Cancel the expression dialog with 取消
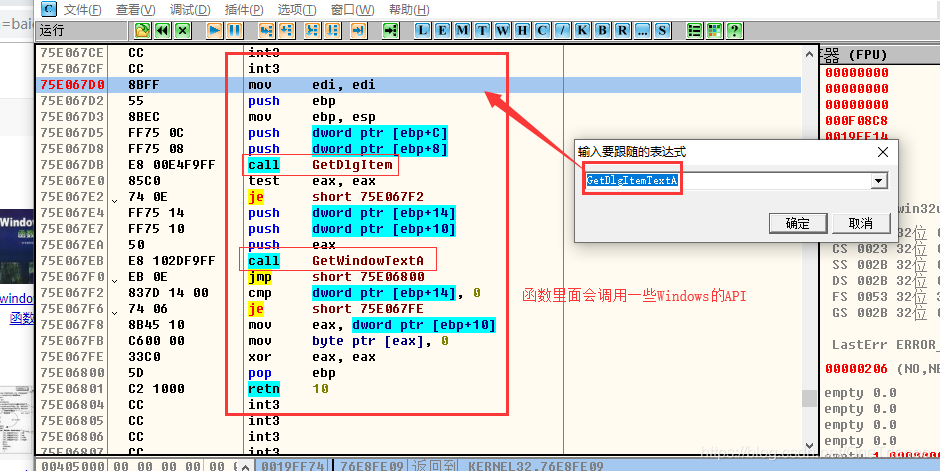This screenshot has height=471, width=940. [861, 224]
